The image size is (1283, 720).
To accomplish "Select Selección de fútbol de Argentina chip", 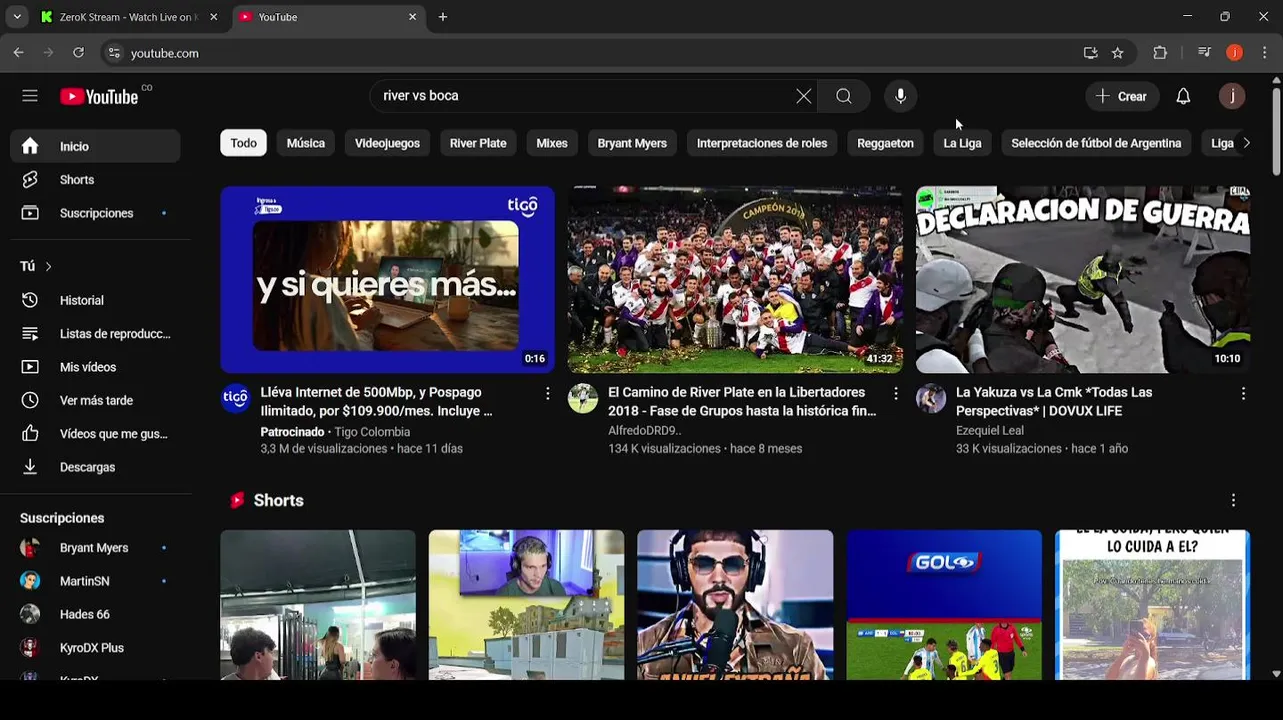I will tap(1096, 143).
